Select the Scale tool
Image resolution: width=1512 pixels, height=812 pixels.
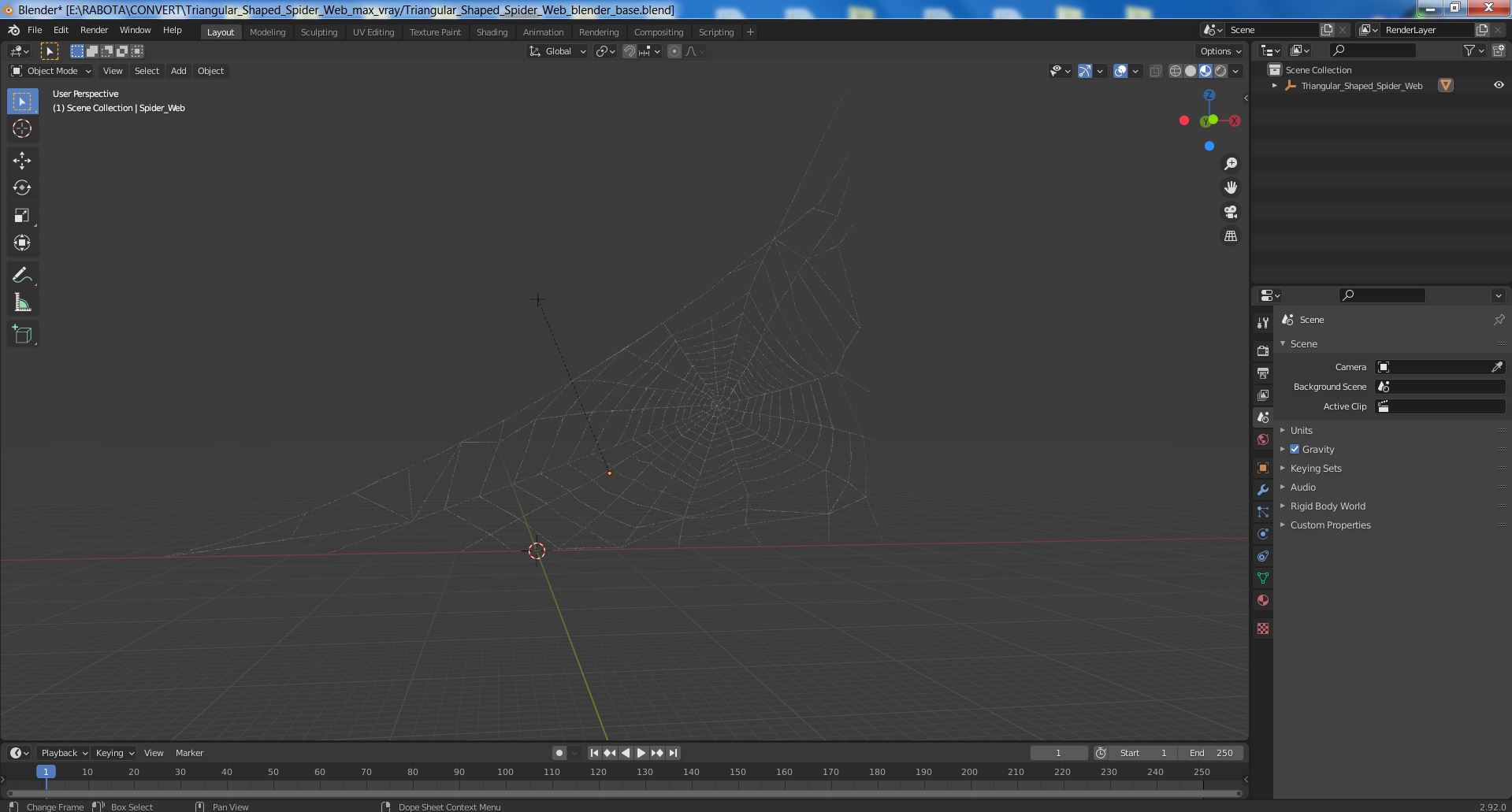(x=22, y=216)
